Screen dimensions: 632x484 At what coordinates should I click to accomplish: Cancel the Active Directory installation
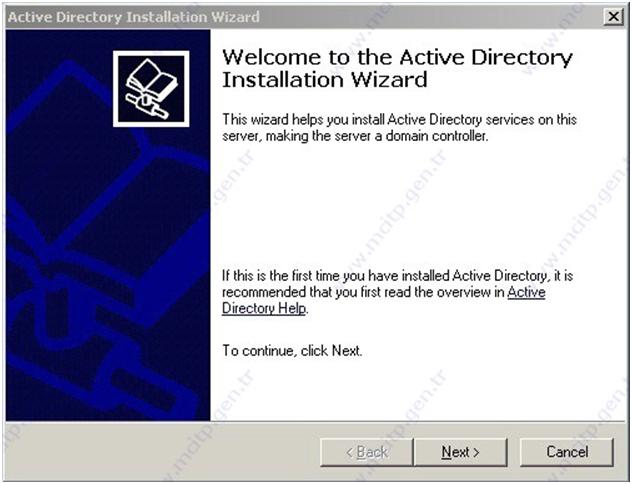coord(567,452)
